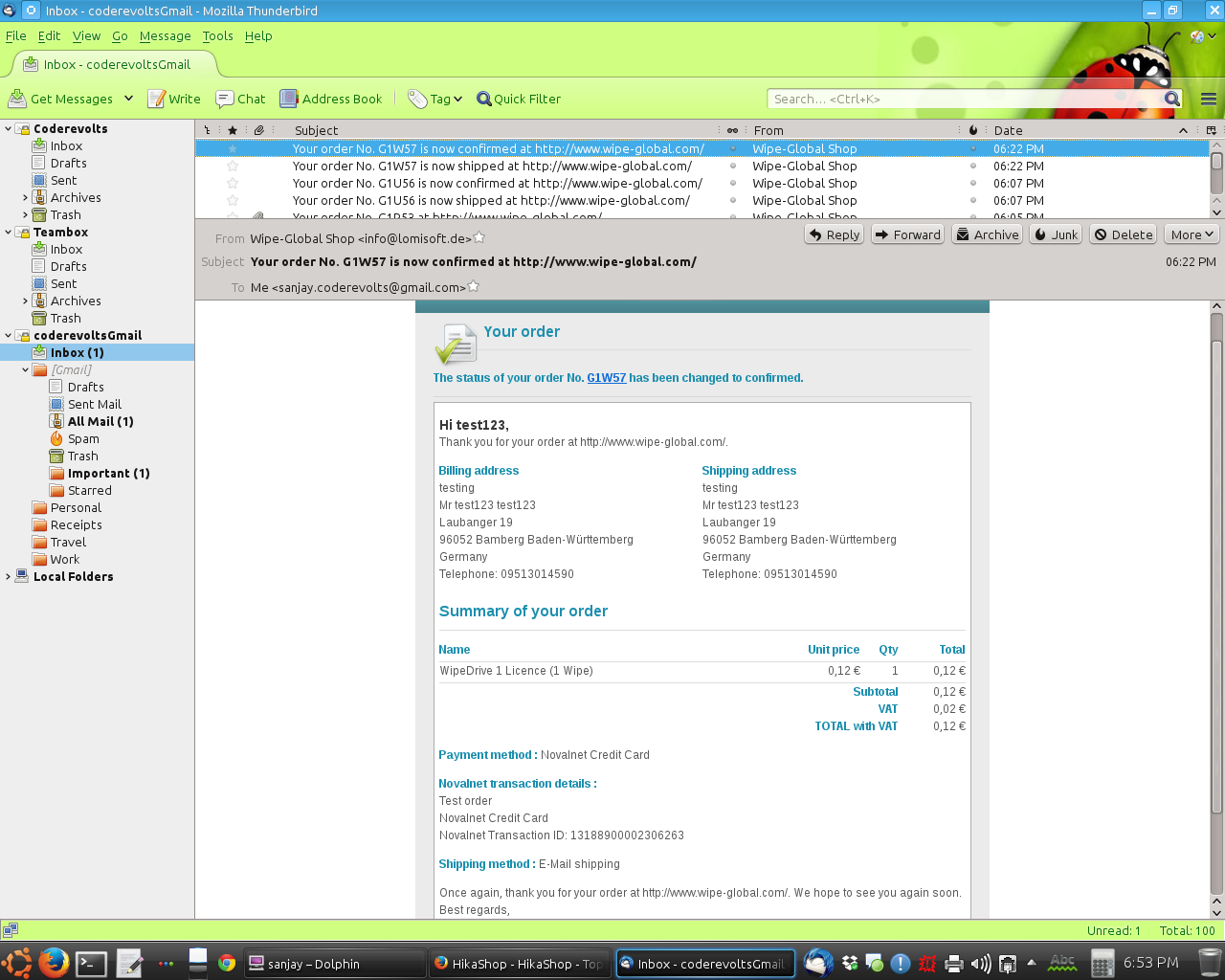Forward the open message
Screen dimensions: 1225x980
point(908,234)
